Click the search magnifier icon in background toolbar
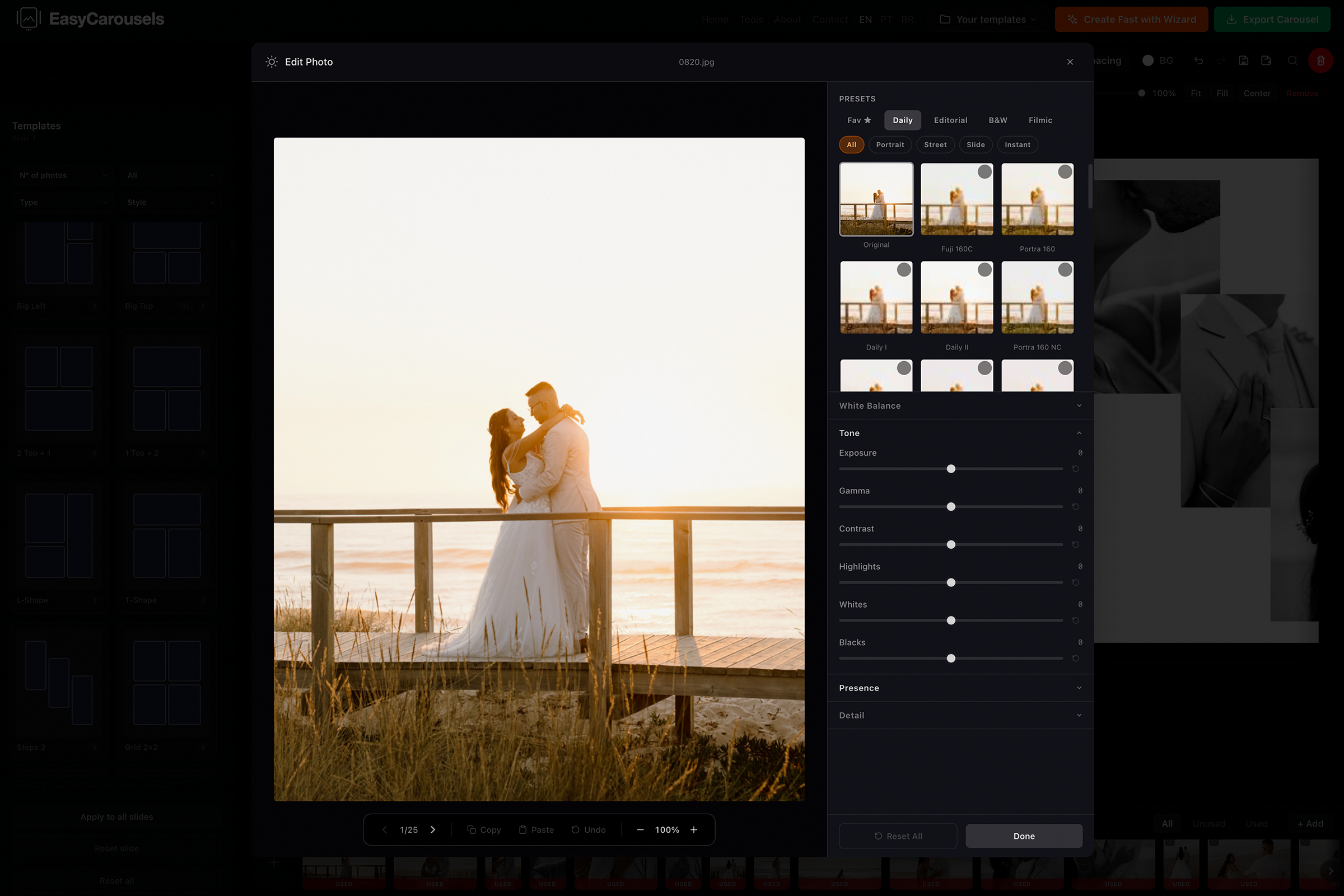The image size is (1344, 896). tap(1292, 60)
